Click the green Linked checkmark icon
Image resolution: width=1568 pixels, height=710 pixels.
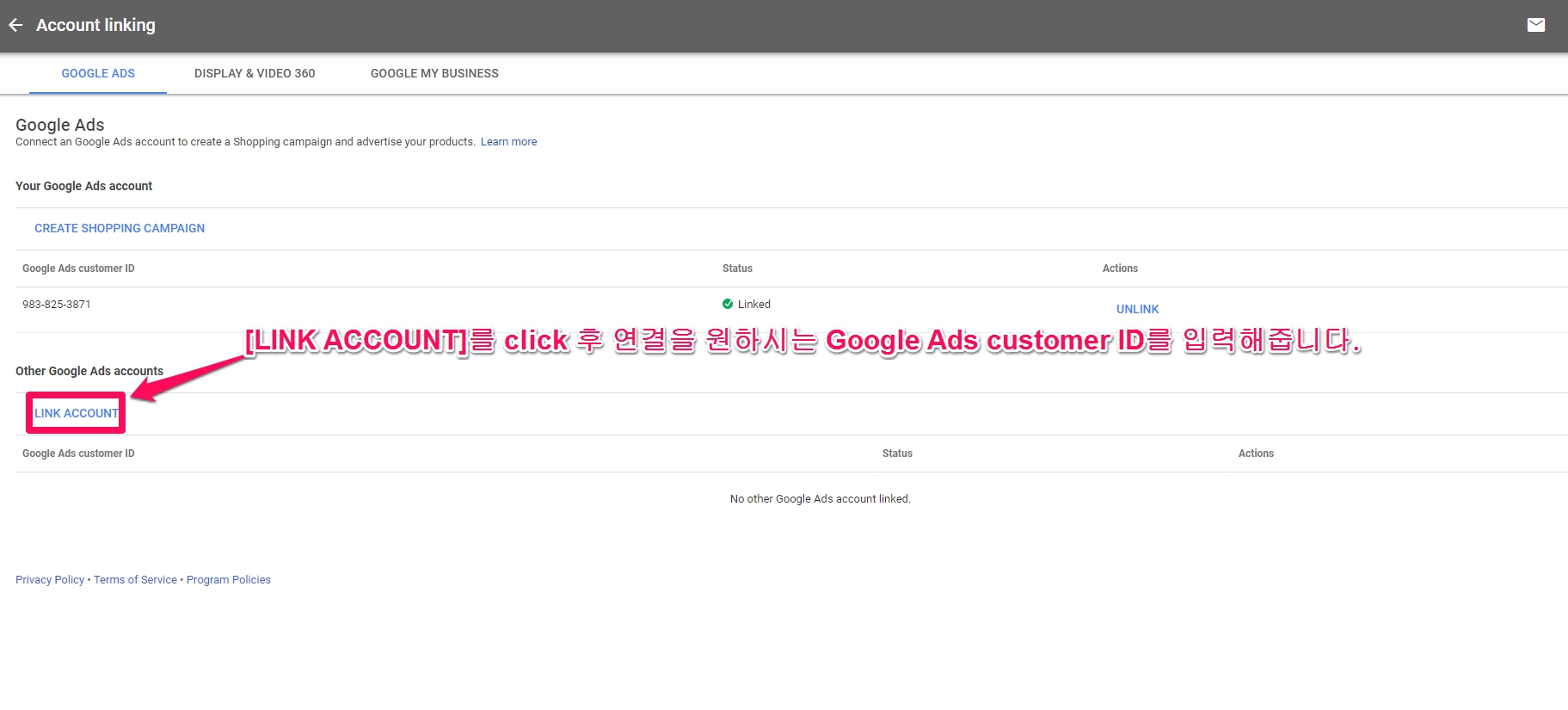tap(728, 304)
